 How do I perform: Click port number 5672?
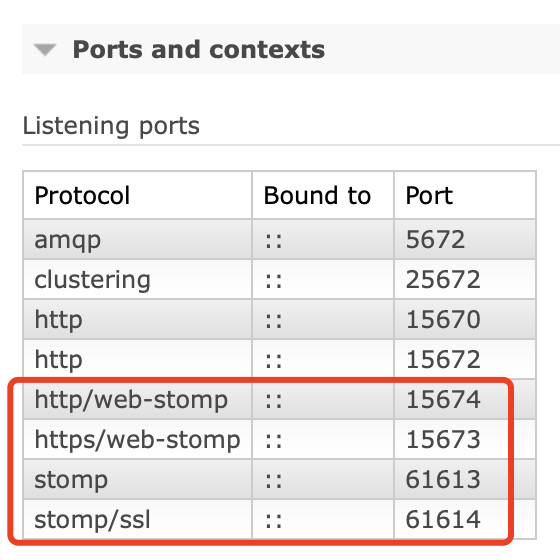pos(435,239)
